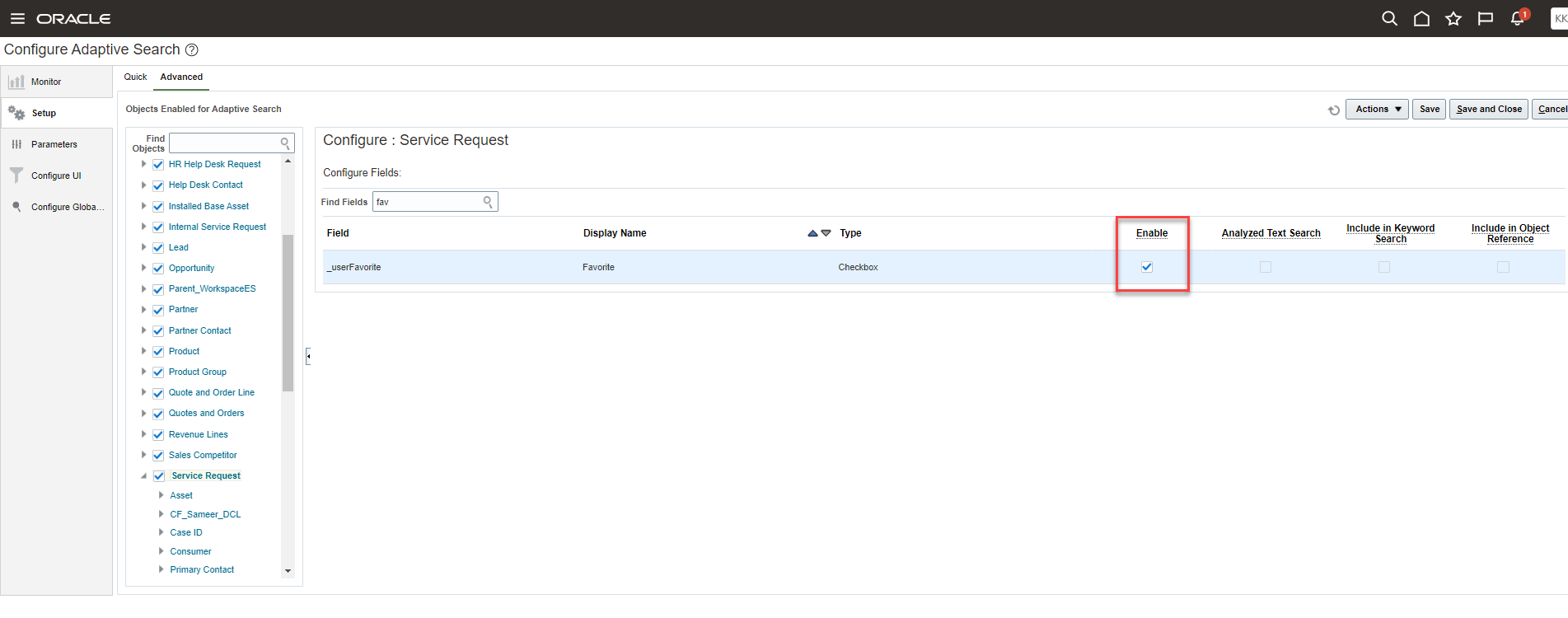Viewport: 1568px width, 618px height.
Task: Uncheck the Service Request checkbox
Action: coord(159,476)
